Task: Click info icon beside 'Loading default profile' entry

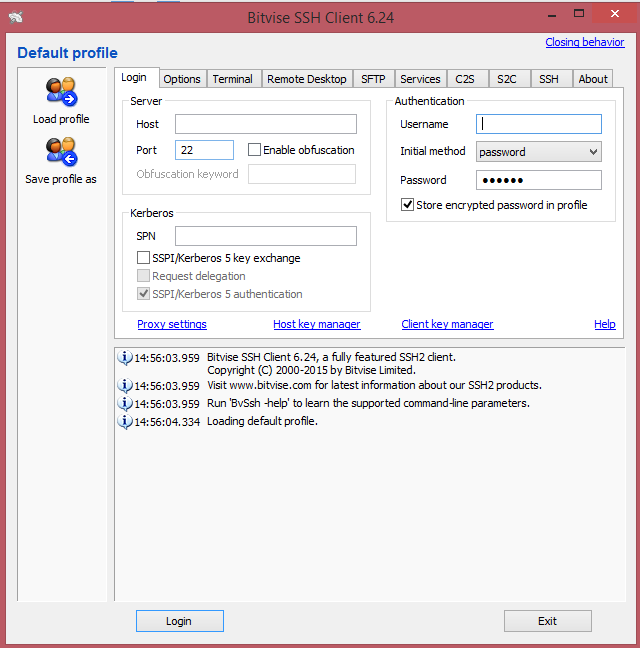Action: (125, 422)
